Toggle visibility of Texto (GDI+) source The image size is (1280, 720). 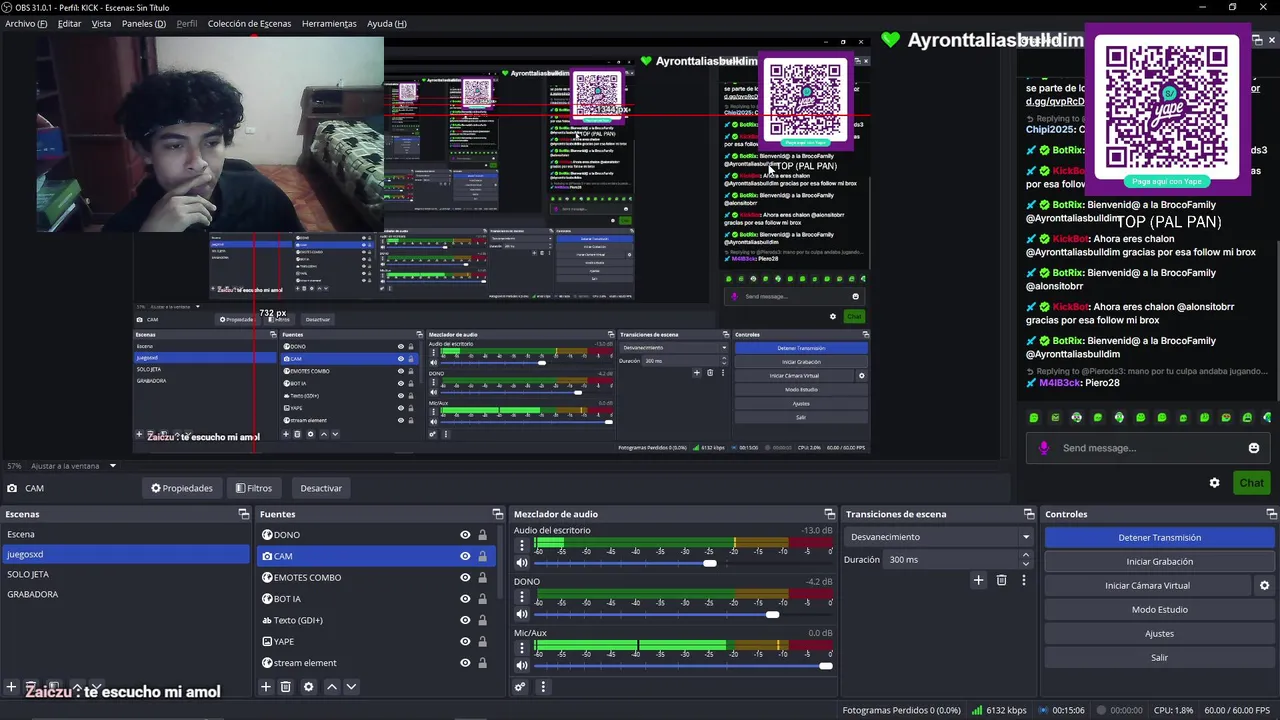[x=465, y=620]
